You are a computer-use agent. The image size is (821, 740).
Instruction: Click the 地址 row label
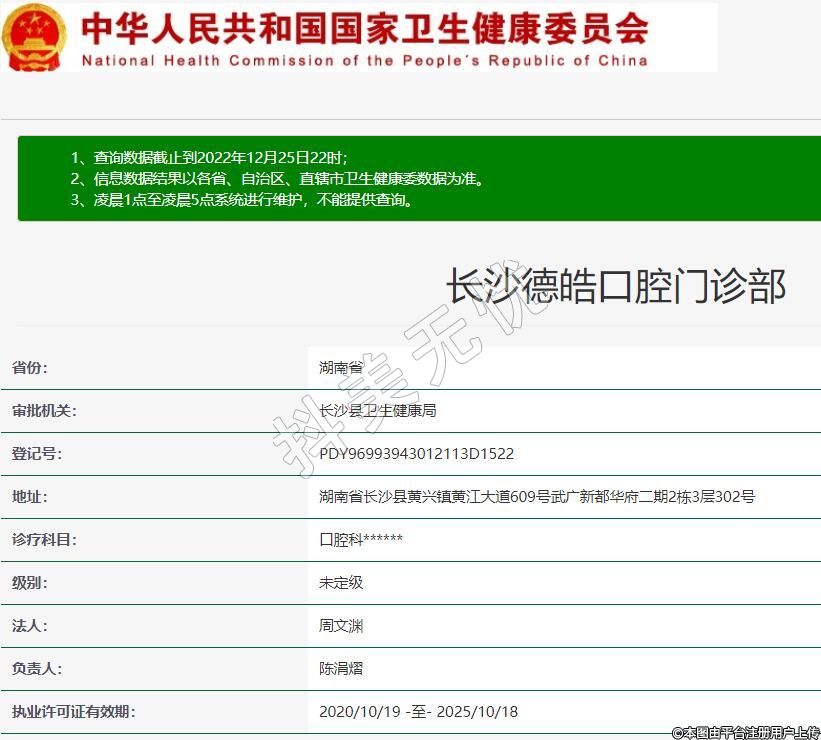coord(30,497)
